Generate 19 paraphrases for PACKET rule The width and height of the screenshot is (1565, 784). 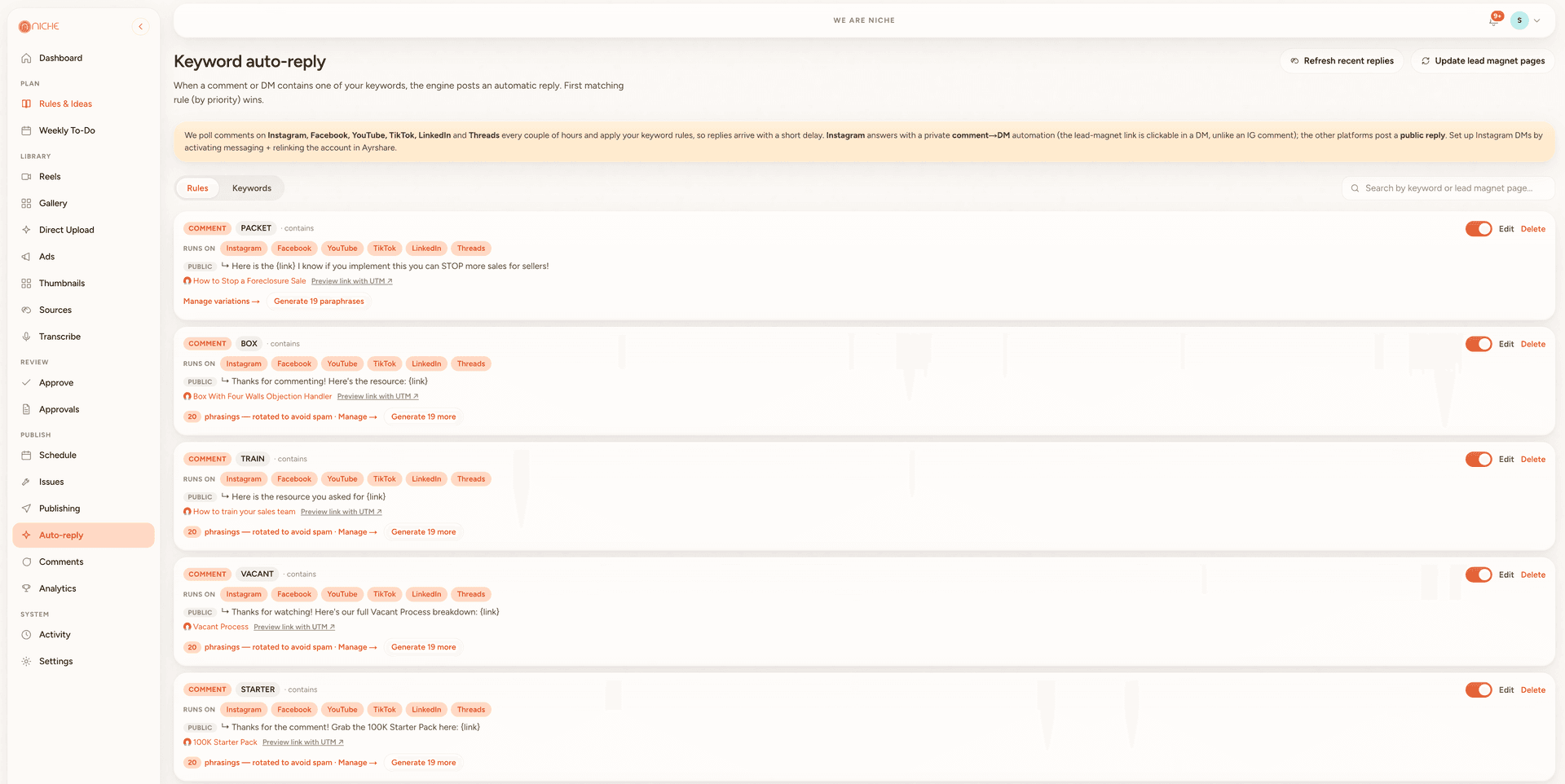pyautogui.click(x=319, y=302)
